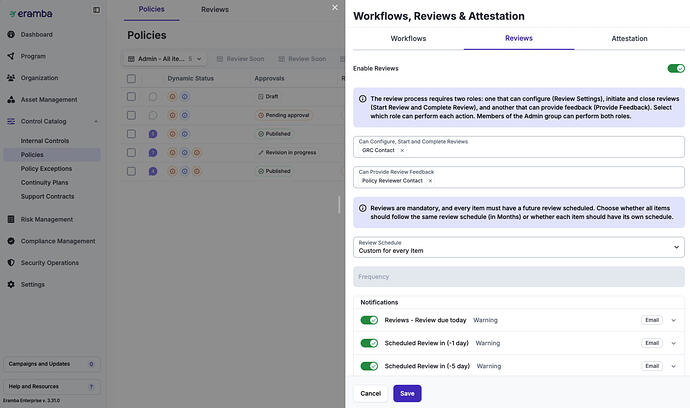Check the Pending approval row checkbox
Screen dimensions: 690x408
(131, 115)
